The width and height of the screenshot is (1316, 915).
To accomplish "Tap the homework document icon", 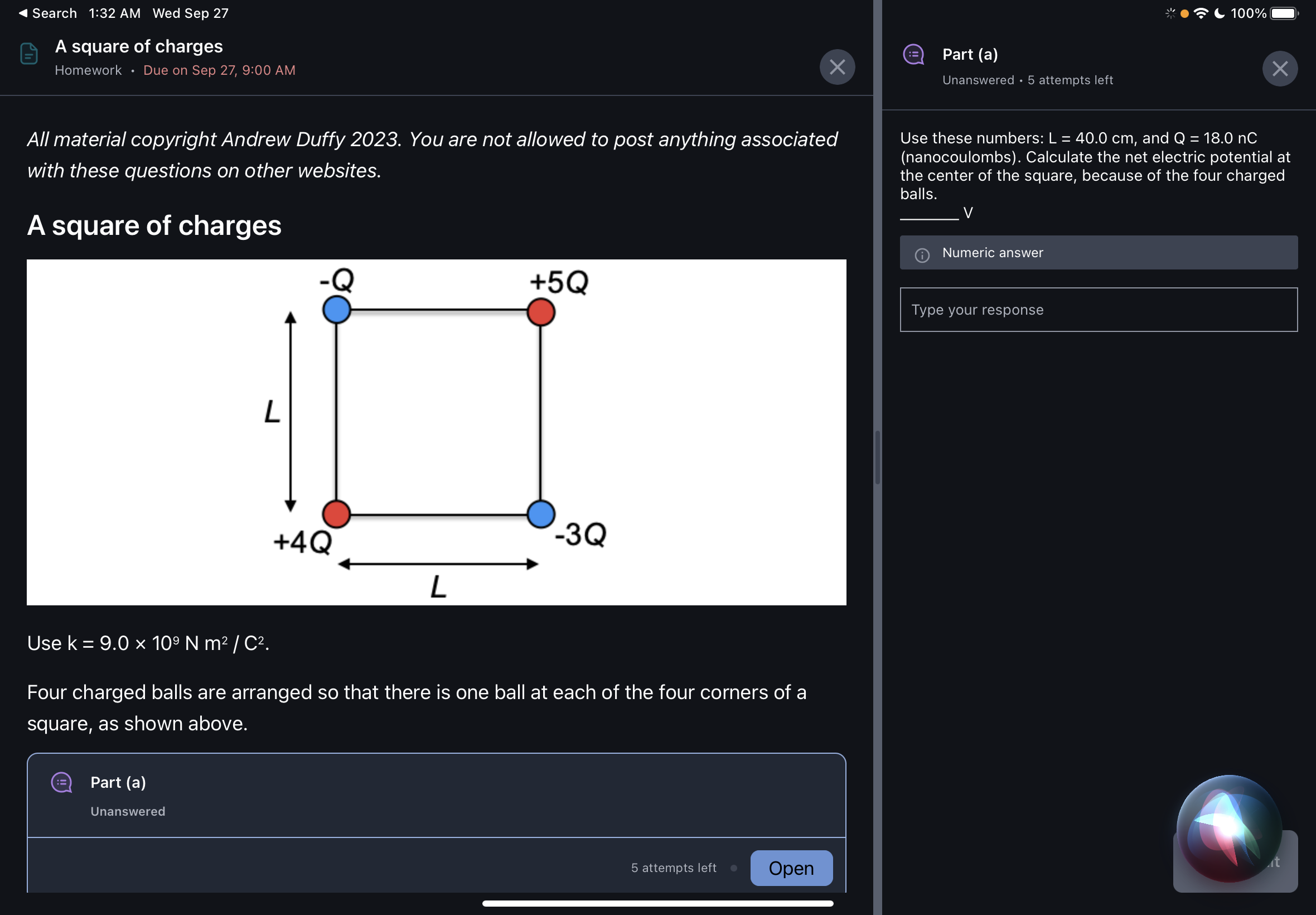I will [x=28, y=54].
